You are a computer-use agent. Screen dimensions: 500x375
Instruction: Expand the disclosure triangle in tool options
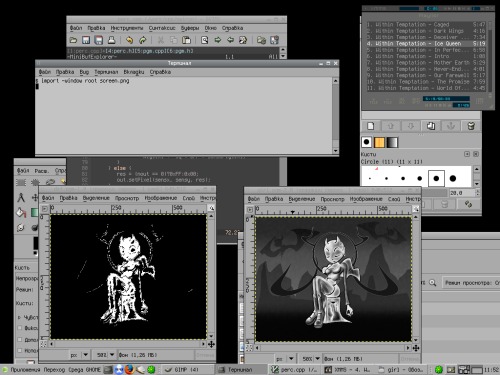coord(19,317)
